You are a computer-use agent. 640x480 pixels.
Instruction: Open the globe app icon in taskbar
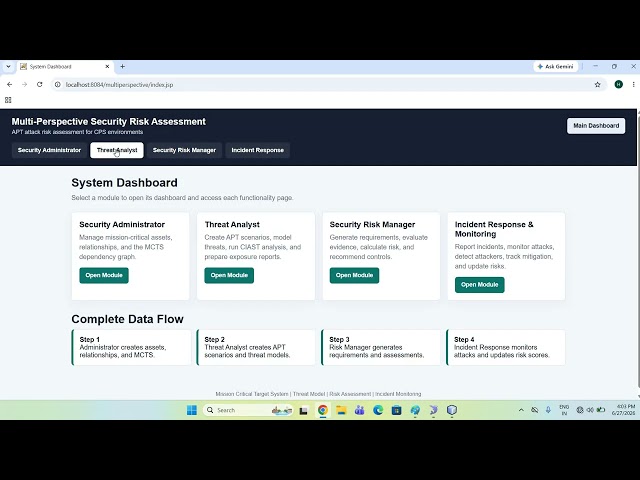415,410
